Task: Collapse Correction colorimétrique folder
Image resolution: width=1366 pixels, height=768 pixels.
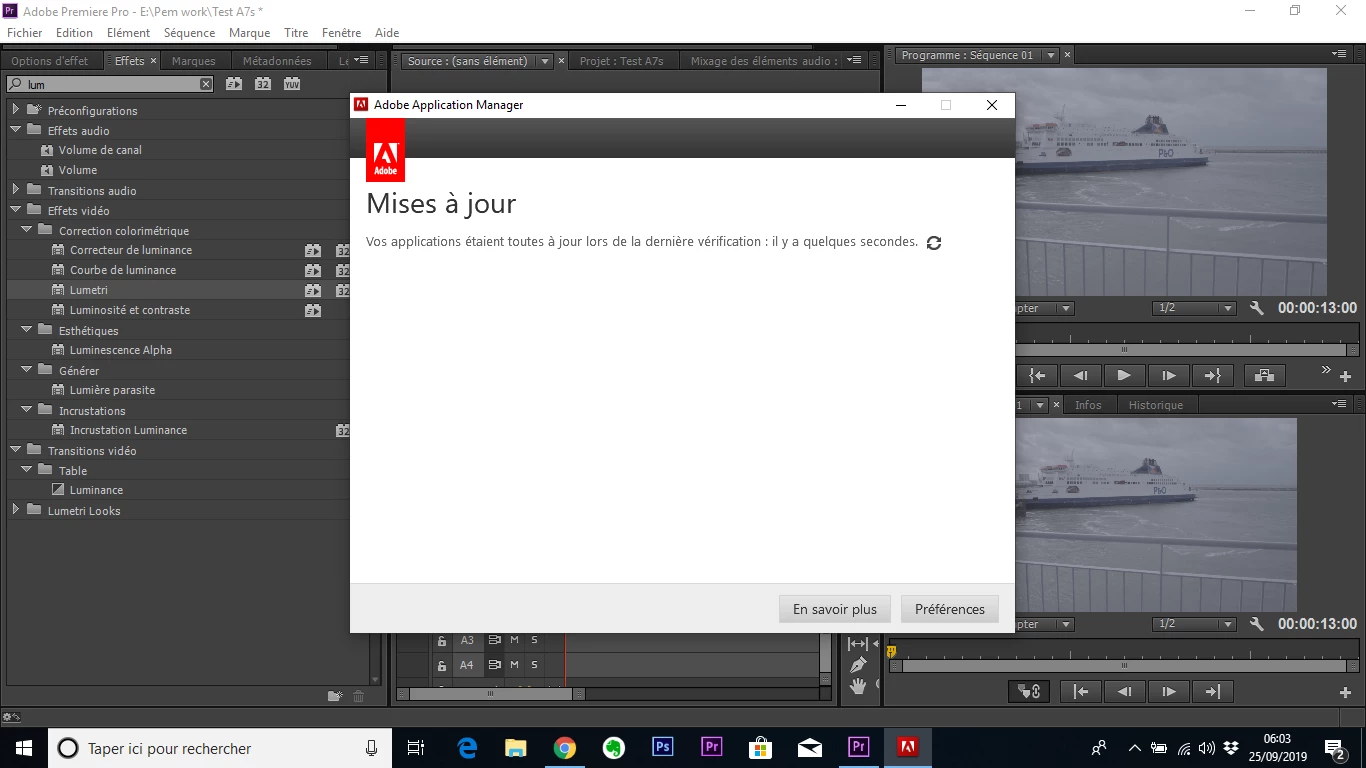Action: click(x=27, y=230)
